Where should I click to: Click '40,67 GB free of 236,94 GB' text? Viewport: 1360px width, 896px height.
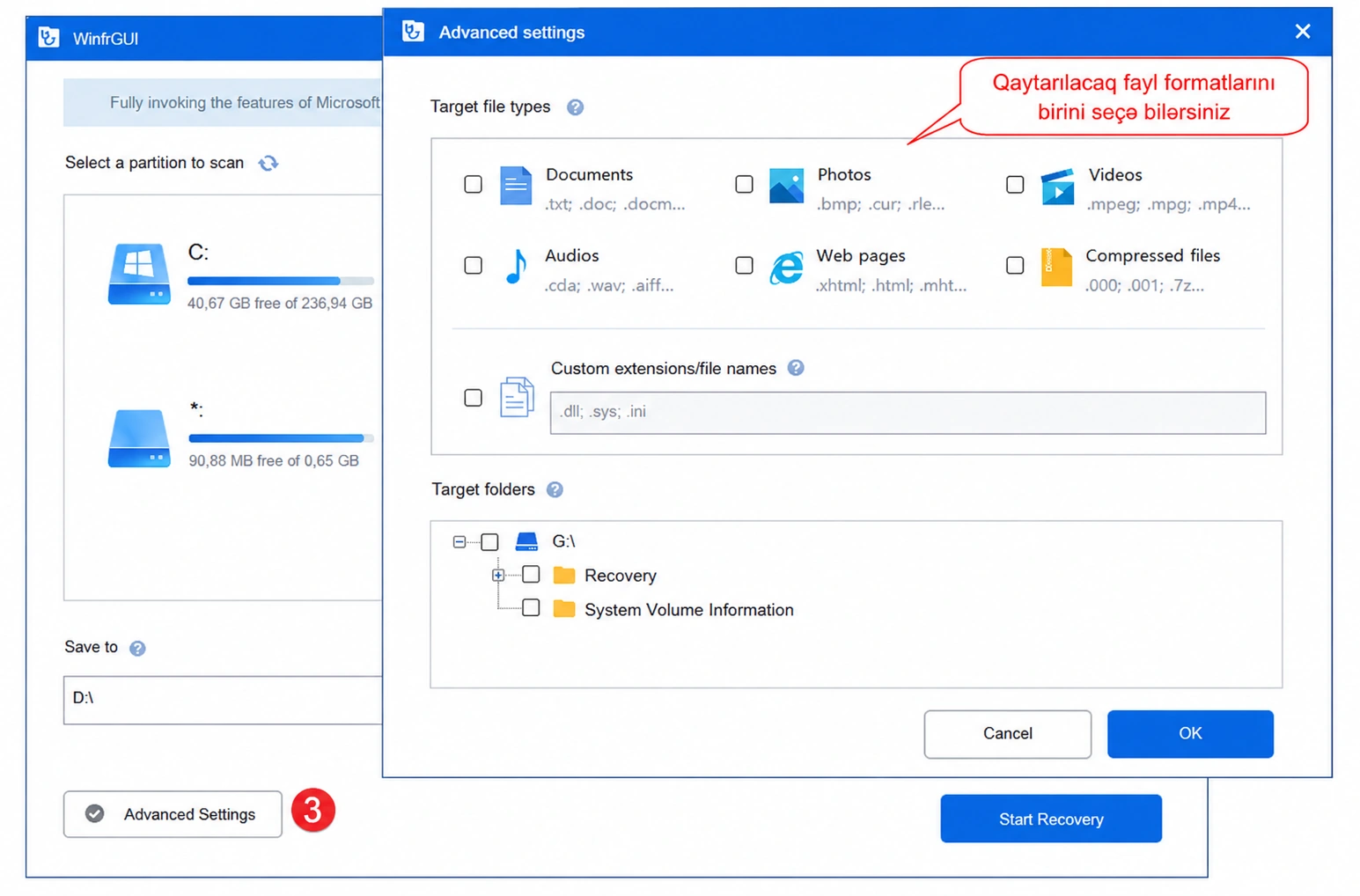coord(280,304)
